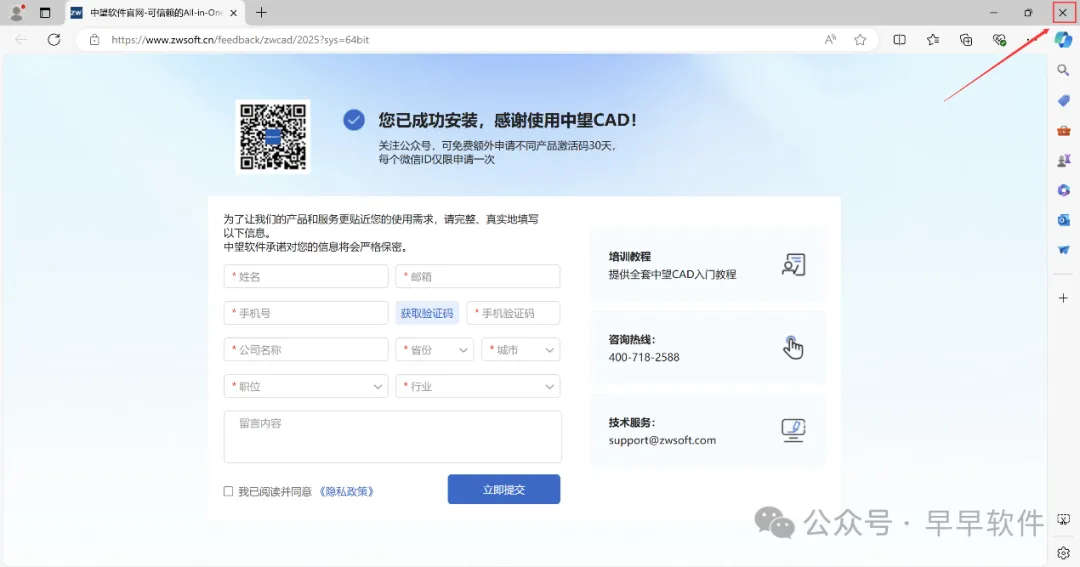Viewport: 1080px width, 567px height.
Task: Open Read aloud icon in address bar
Action: [x=830, y=40]
